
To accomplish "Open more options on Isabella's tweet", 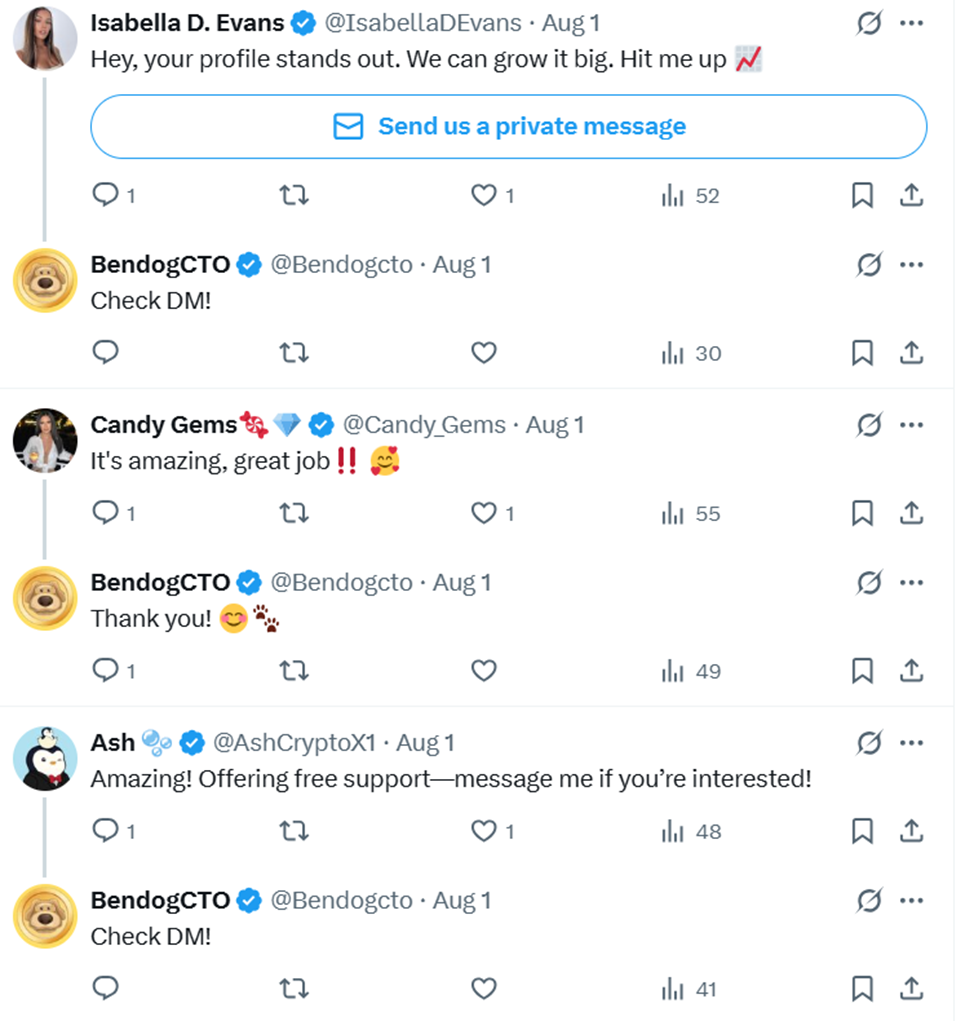I will 911,23.
